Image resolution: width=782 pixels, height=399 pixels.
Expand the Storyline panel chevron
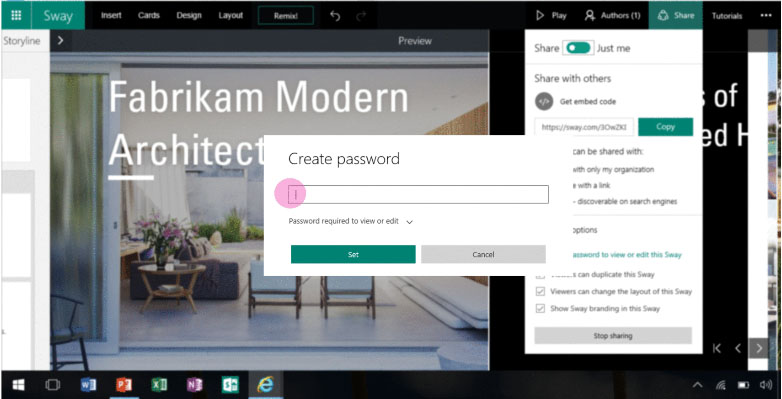point(60,40)
